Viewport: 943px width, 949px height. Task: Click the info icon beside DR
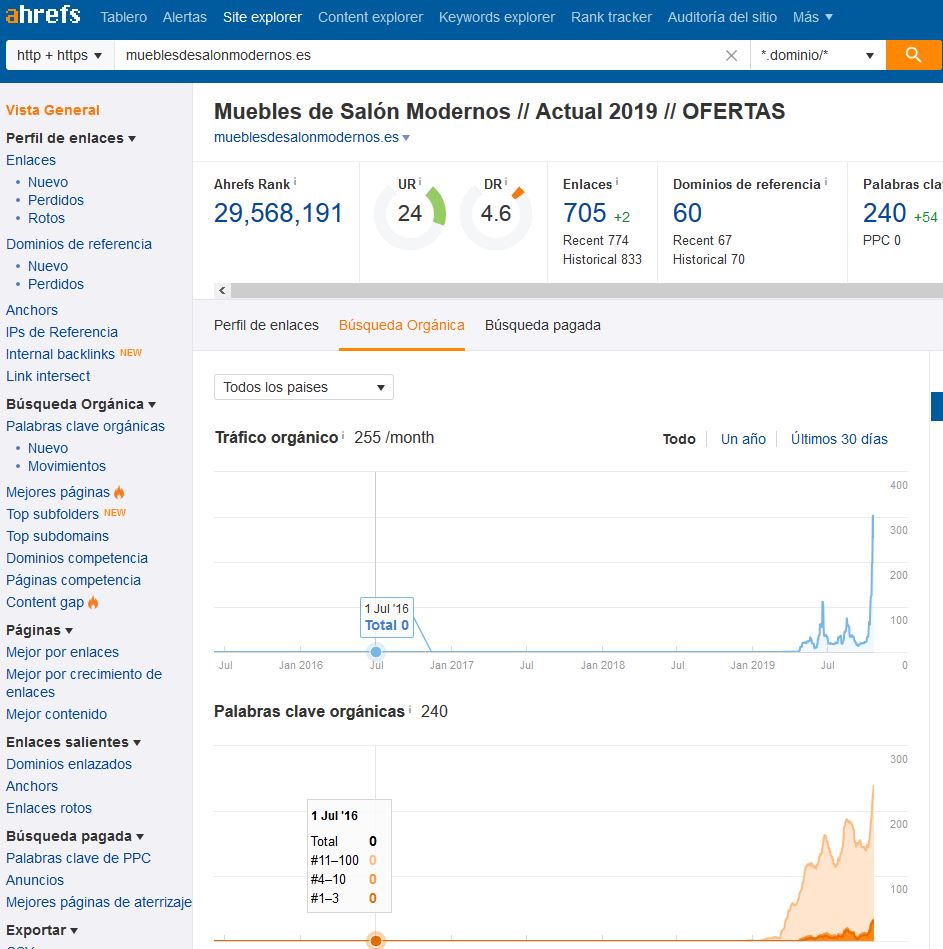(x=505, y=181)
